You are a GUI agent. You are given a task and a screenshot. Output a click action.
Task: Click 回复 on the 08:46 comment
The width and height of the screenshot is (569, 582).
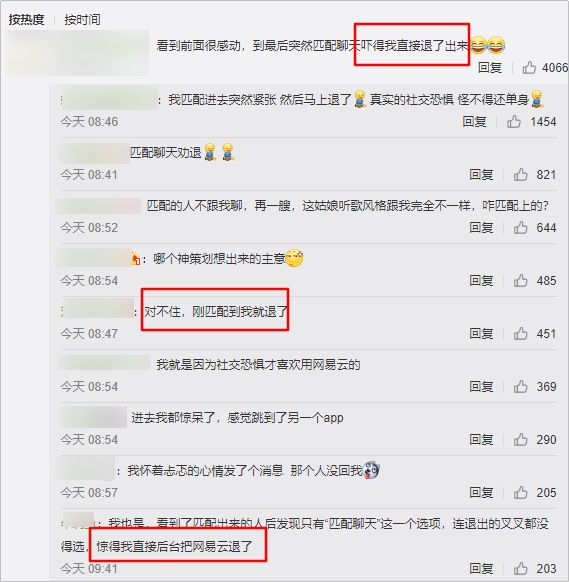(474, 121)
